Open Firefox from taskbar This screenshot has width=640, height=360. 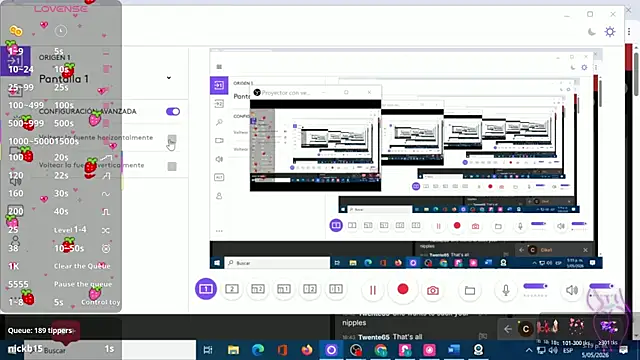click(x=307, y=350)
